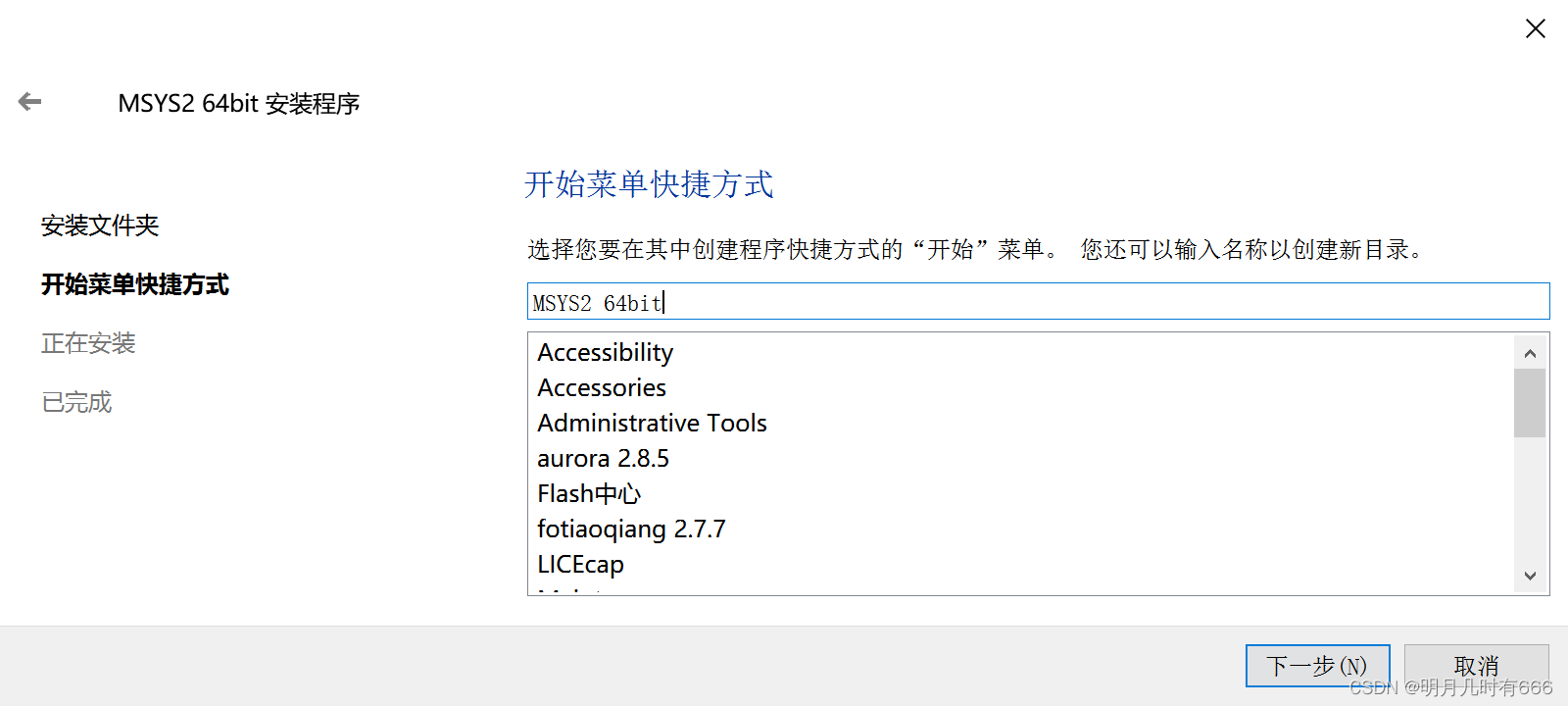Pick Administrative Tools entry
The image size is (1568, 706).
click(x=652, y=424)
